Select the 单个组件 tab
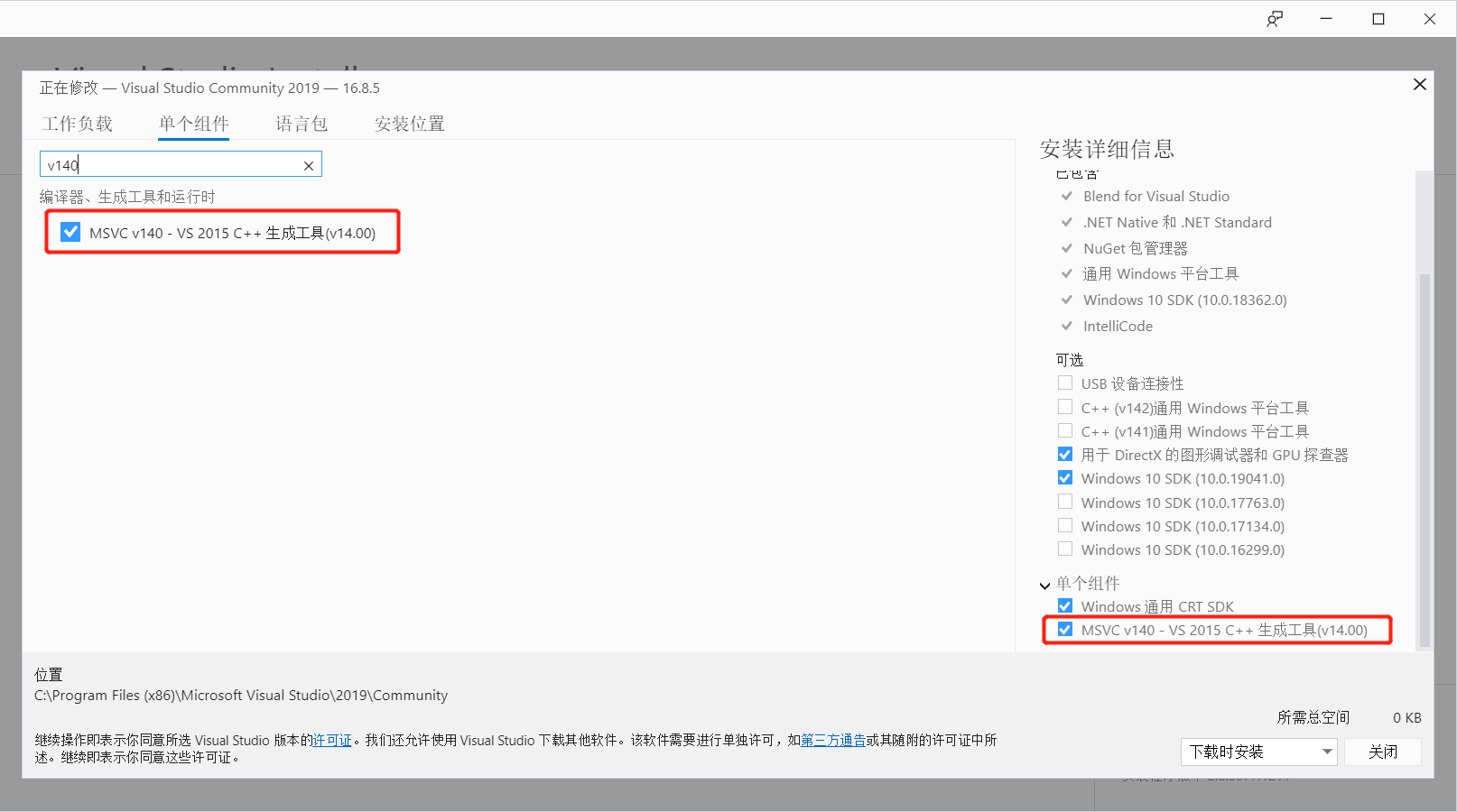Viewport: 1457px width, 812px height. click(x=194, y=124)
